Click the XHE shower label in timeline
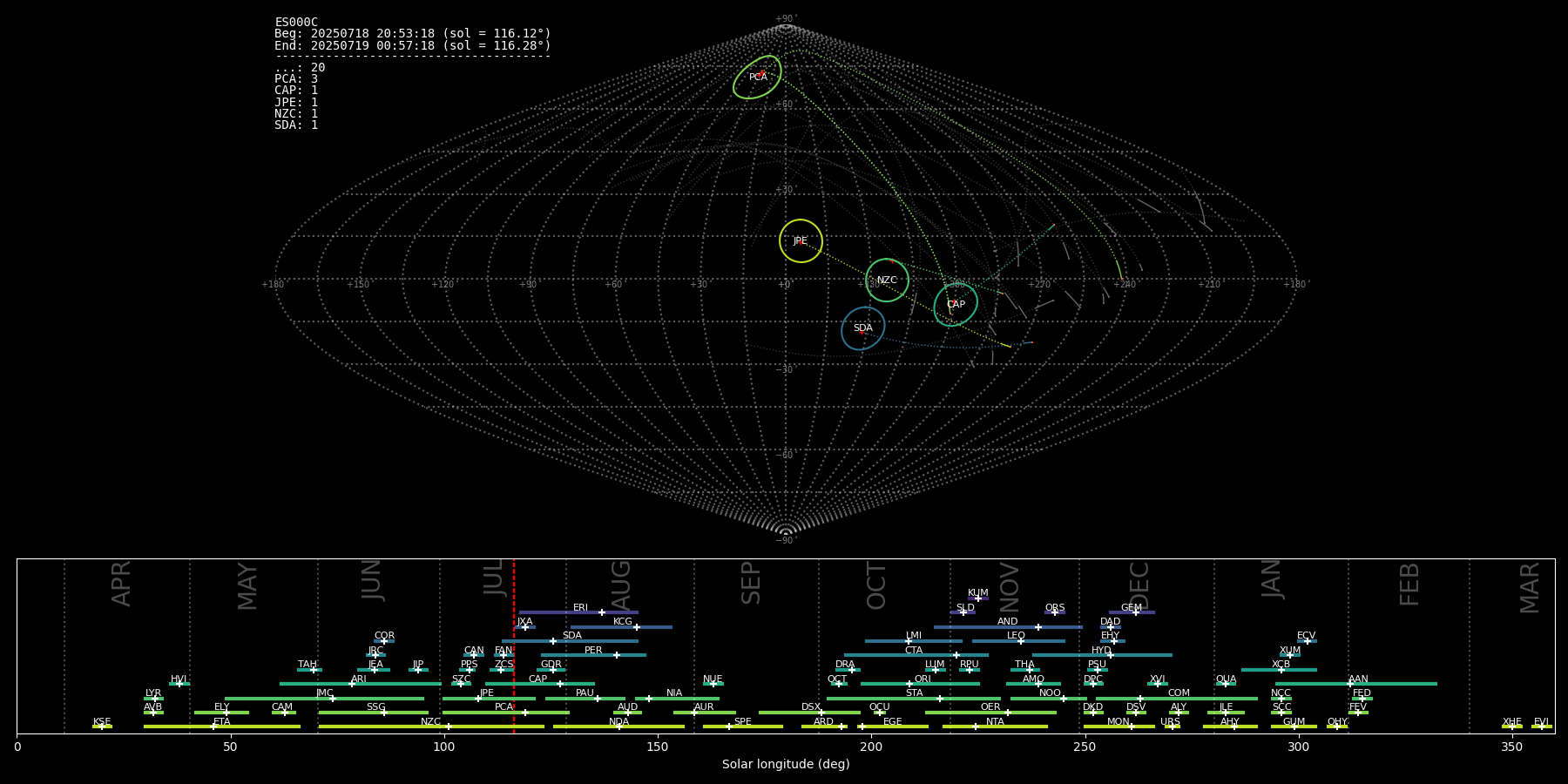This screenshot has width=1568, height=784. [x=1512, y=721]
